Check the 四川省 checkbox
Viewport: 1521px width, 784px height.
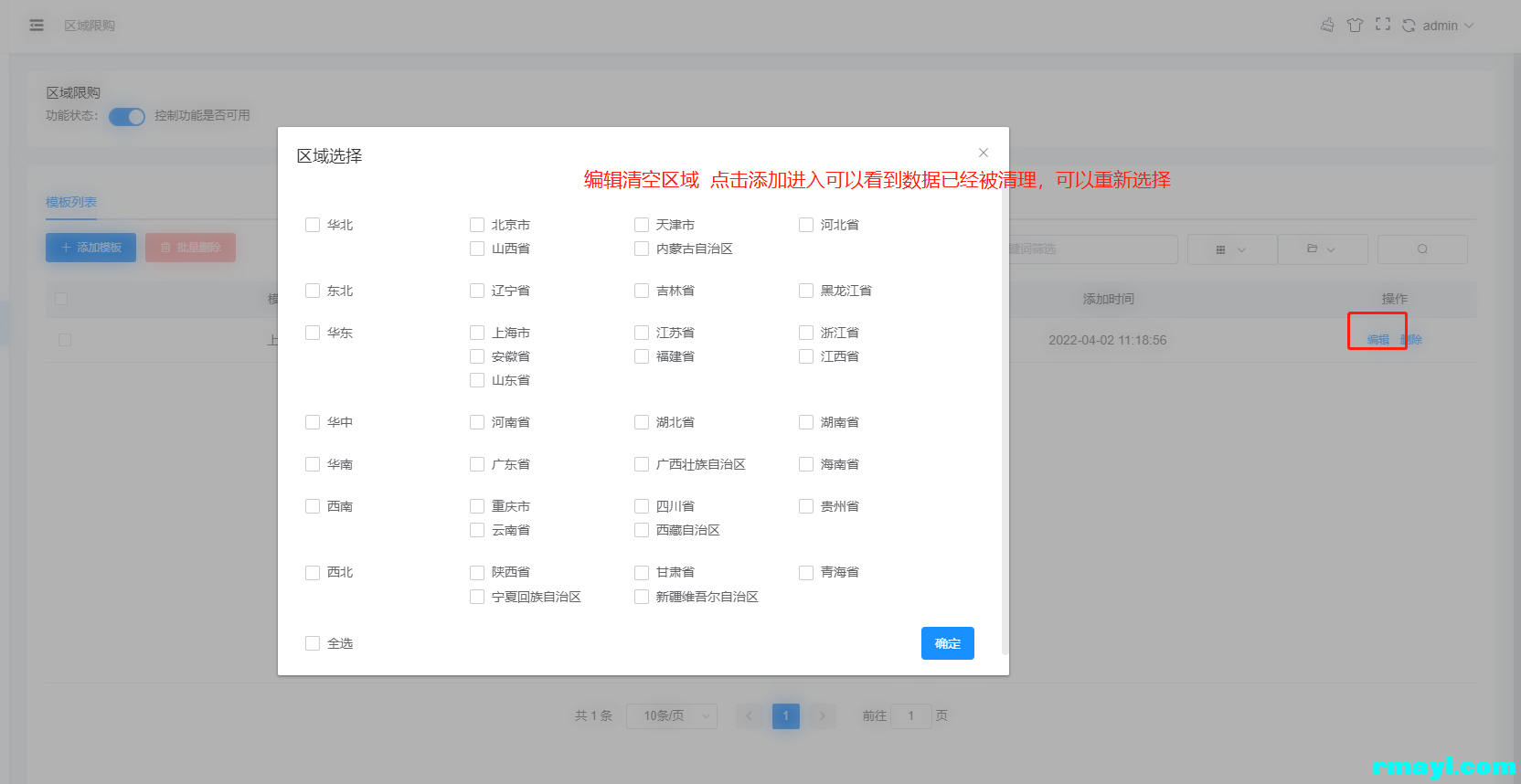click(642, 506)
